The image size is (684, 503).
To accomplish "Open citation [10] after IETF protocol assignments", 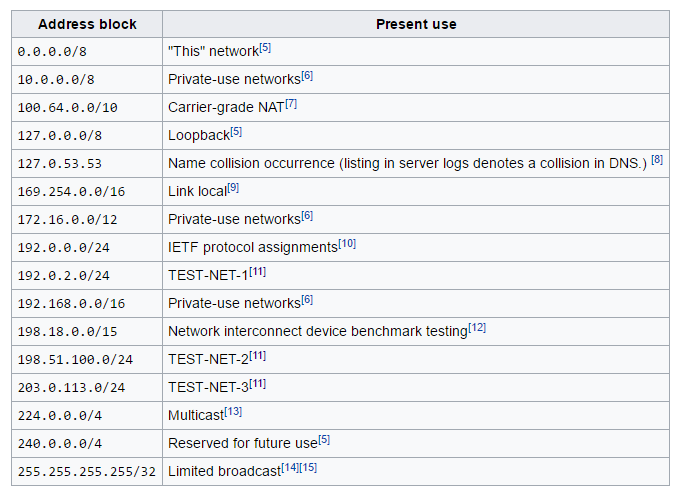I will (x=347, y=243).
